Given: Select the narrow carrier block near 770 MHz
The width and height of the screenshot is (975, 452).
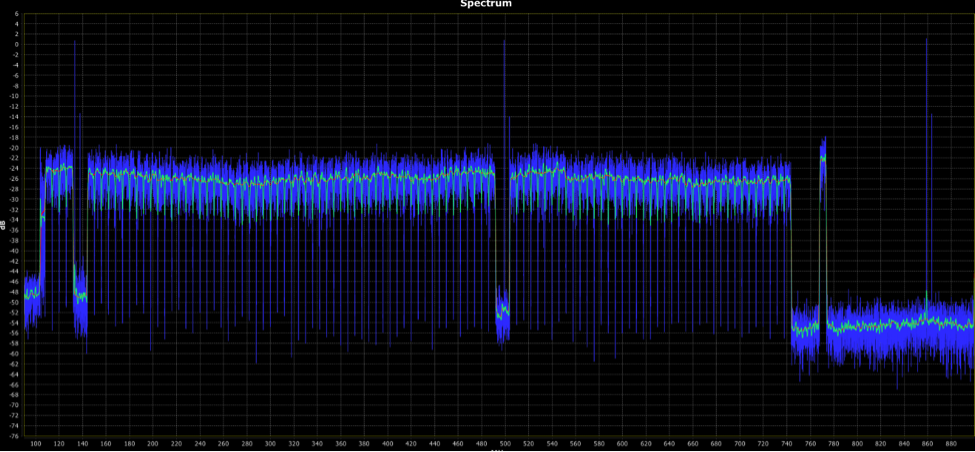Looking at the screenshot, I should point(823,165).
